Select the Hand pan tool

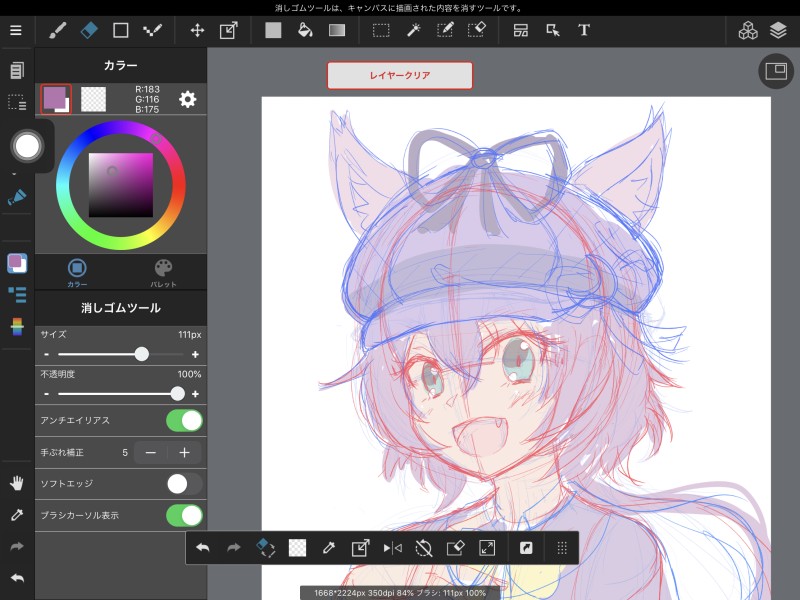click(x=17, y=483)
